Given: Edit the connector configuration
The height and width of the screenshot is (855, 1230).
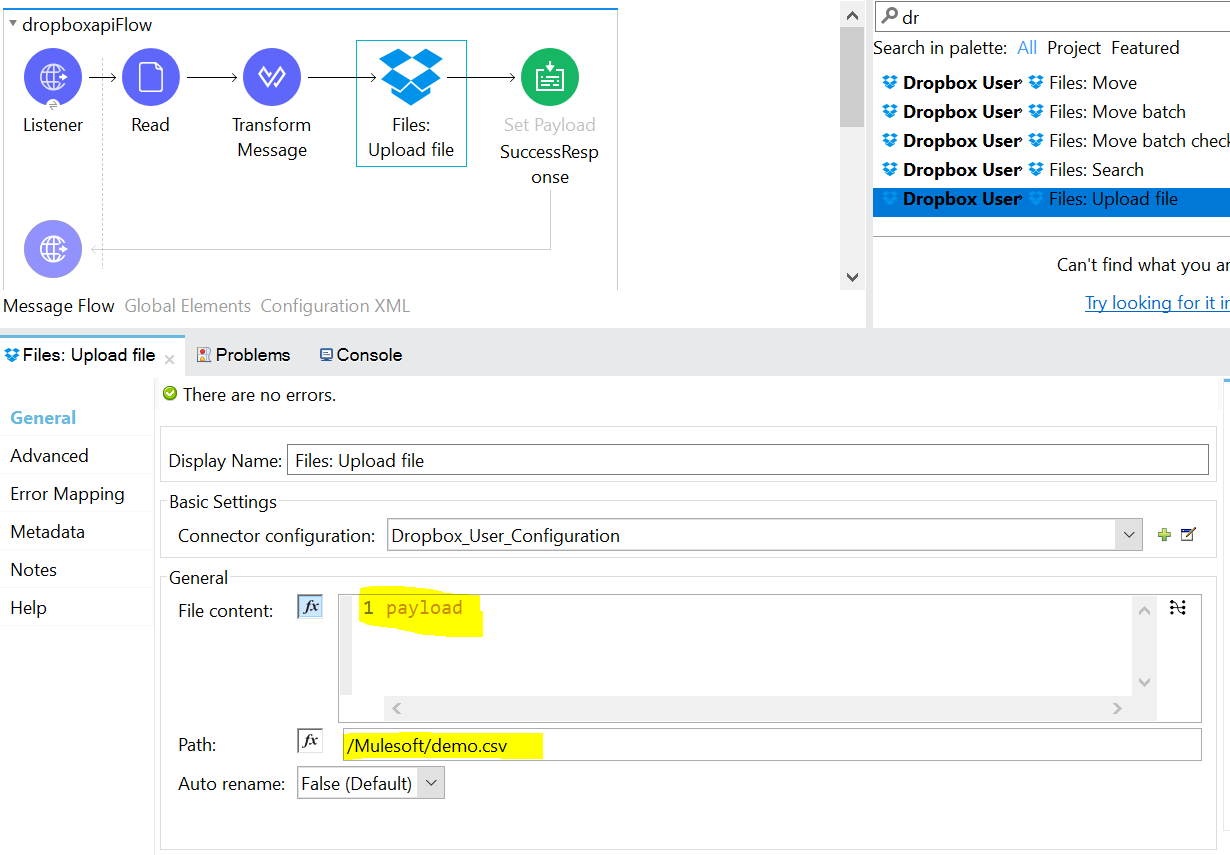Looking at the screenshot, I should click(x=1188, y=535).
